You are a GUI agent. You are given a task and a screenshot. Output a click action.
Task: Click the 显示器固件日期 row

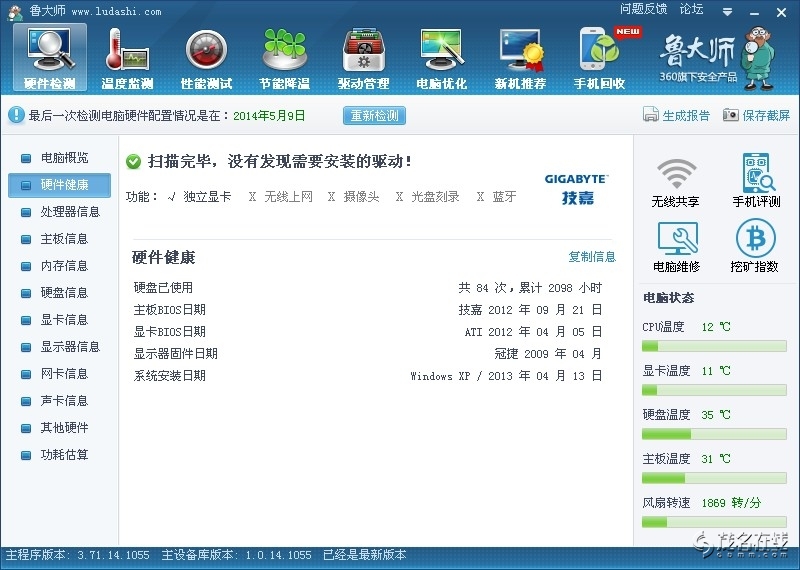click(x=367, y=354)
